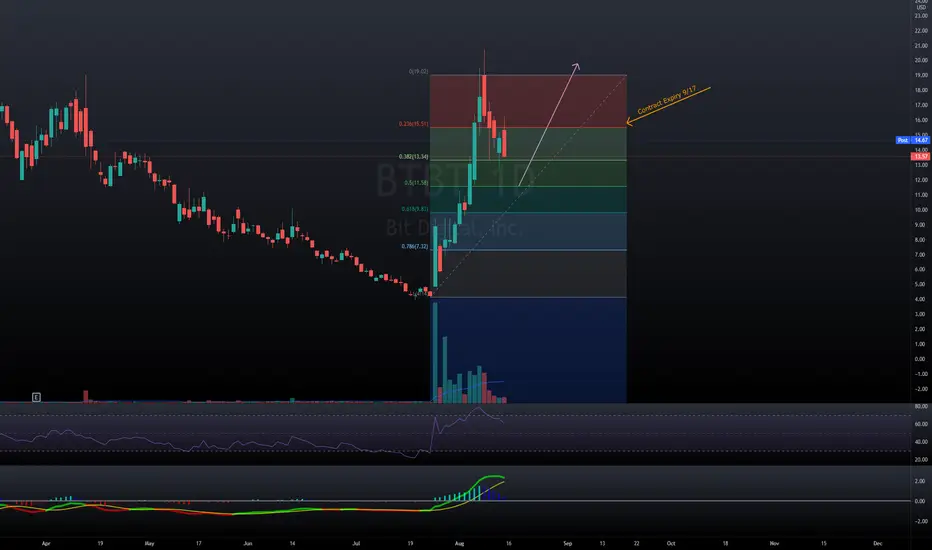The height and width of the screenshot is (550, 932).
Task: Click the Dec date on time axis
Action: 878,543
